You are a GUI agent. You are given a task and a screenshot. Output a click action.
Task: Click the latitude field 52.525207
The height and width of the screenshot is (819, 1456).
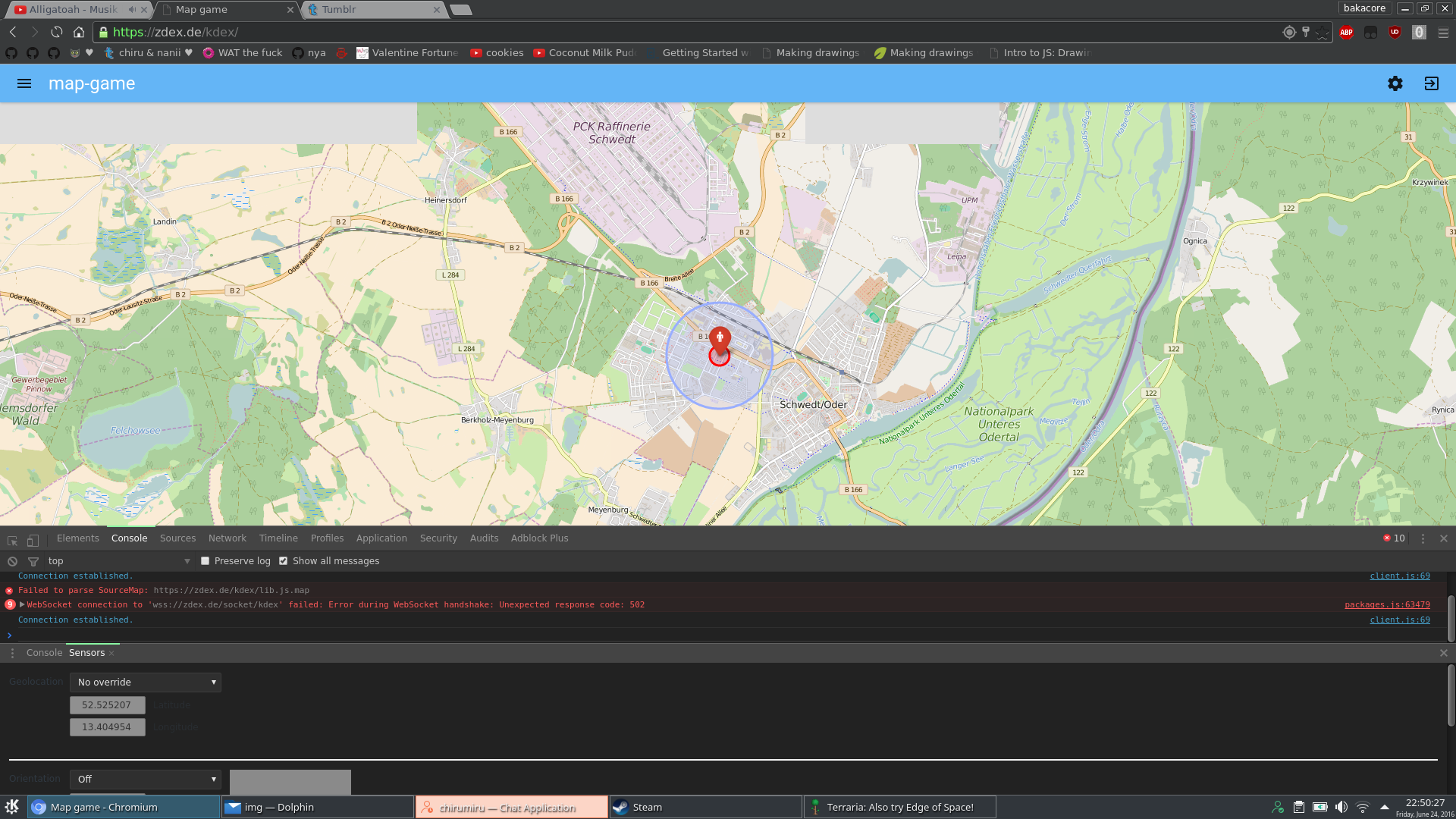pyautogui.click(x=107, y=705)
